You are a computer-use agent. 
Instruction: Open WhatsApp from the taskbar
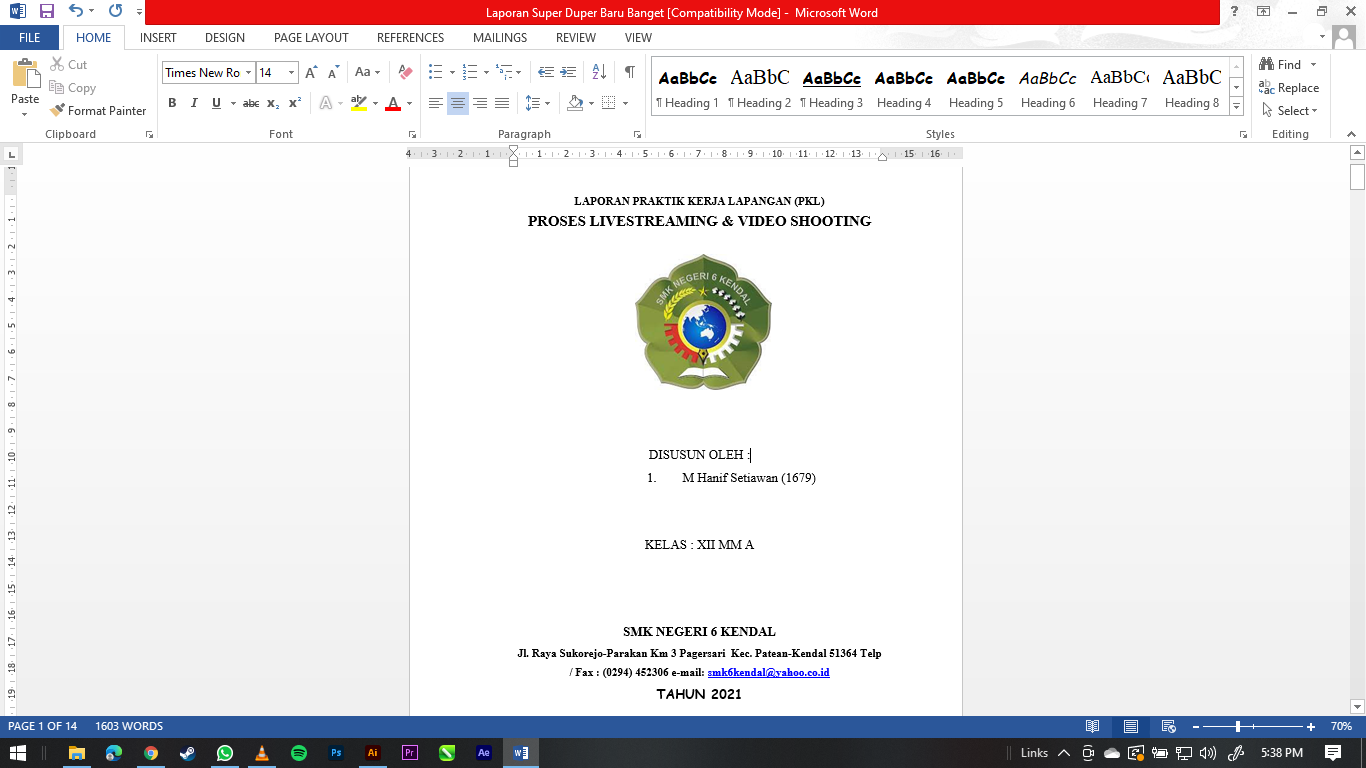click(x=224, y=753)
